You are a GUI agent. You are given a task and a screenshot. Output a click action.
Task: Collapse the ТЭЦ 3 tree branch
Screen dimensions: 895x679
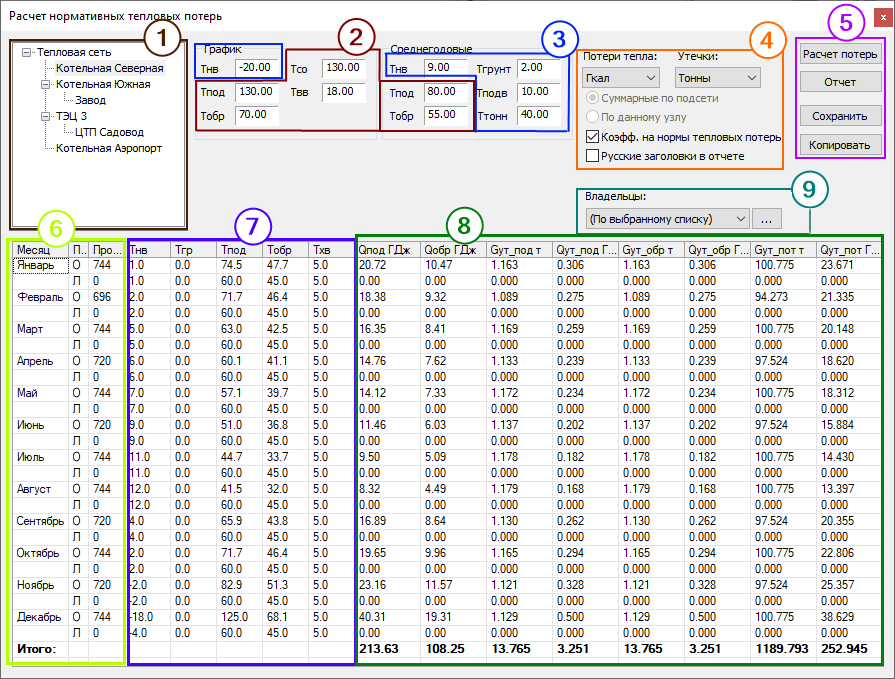tap(45, 117)
